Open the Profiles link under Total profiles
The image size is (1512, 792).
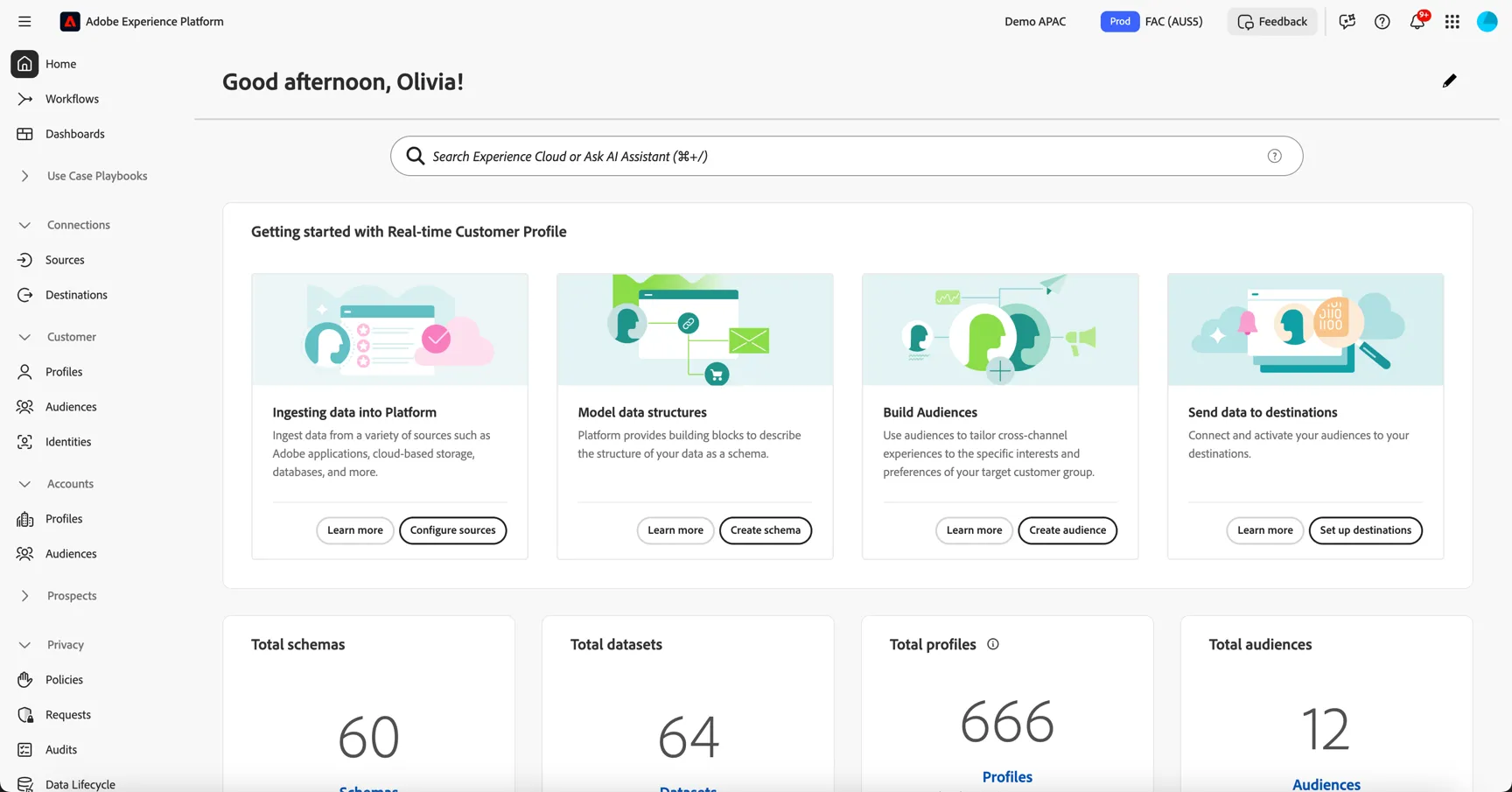[x=1007, y=777]
